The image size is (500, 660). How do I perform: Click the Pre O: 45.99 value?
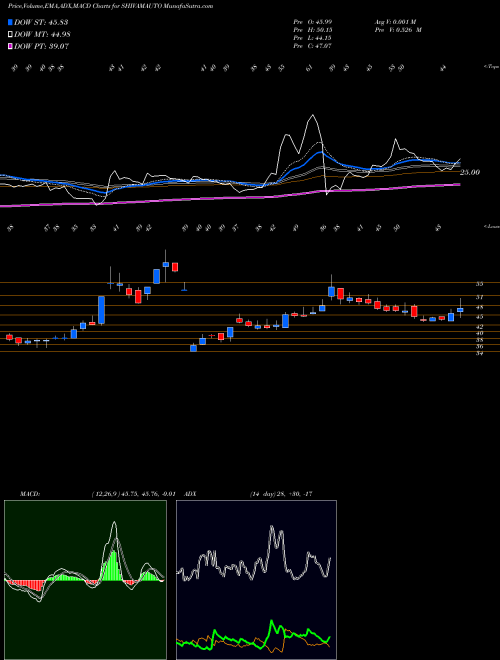click(x=312, y=22)
